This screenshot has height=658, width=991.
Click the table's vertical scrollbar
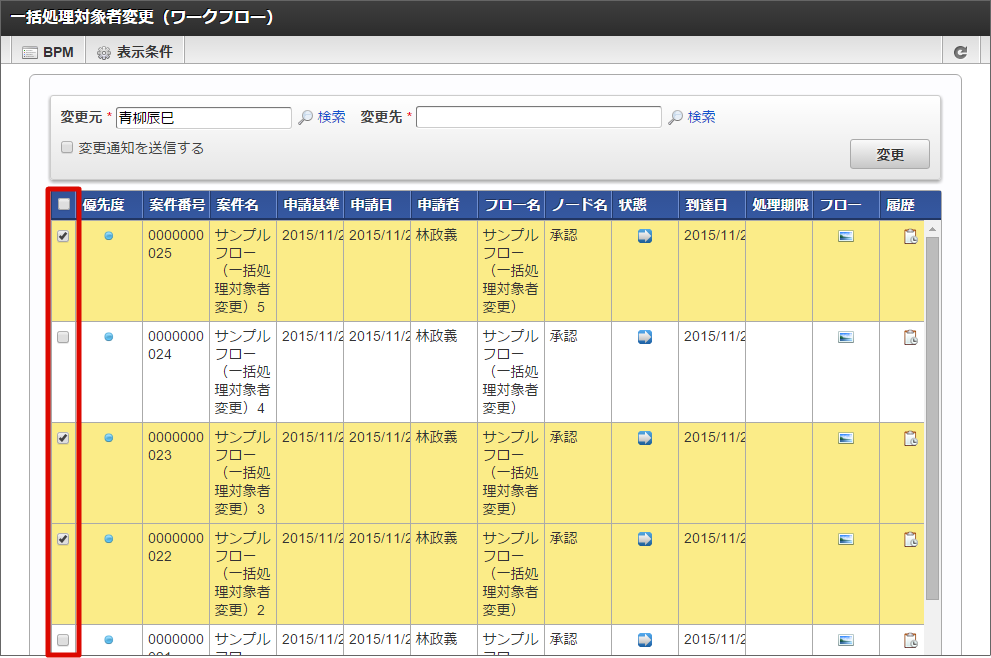[933, 420]
